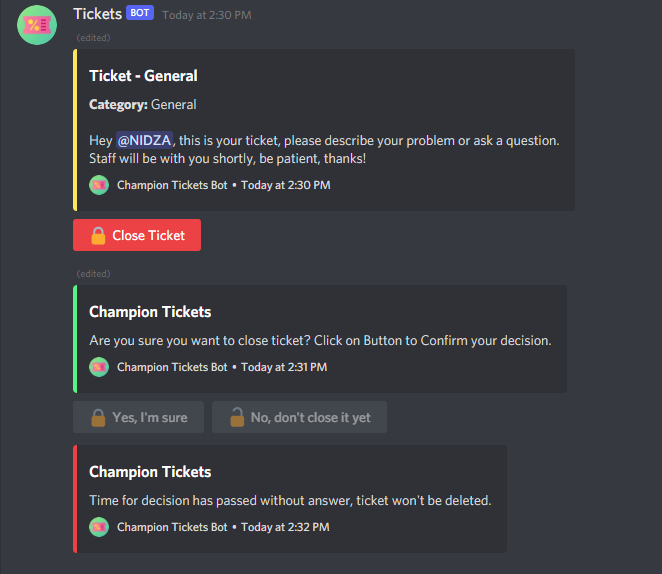Viewport: 662px width, 574px height.
Task: Confirm with the Yes, I'm sure button
Action: tap(138, 417)
